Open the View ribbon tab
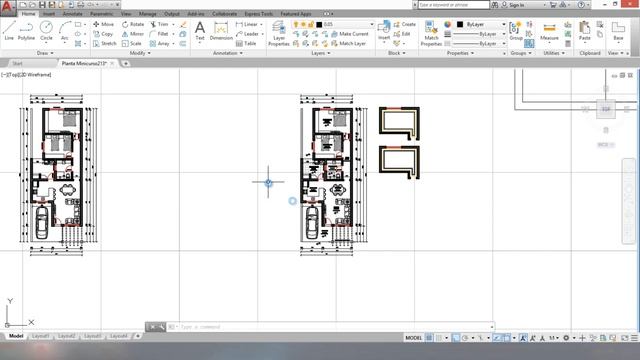This screenshot has height=360, width=640. pos(126,14)
